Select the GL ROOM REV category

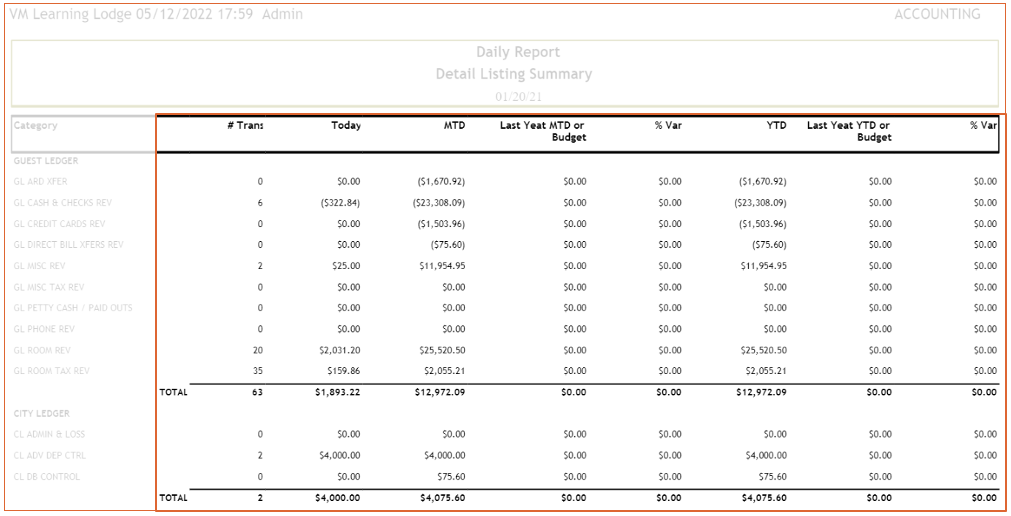point(42,350)
